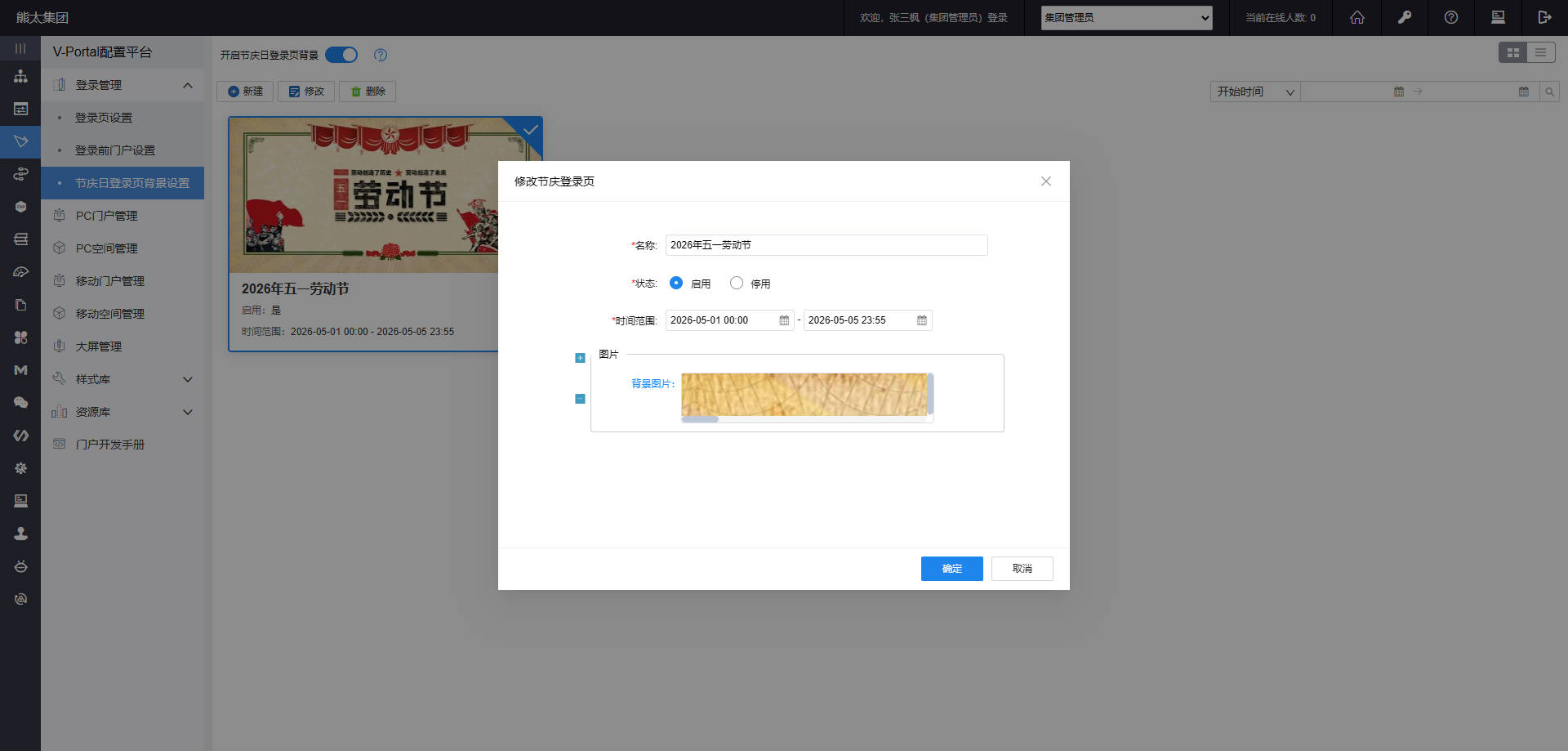Viewport: 1568px width, 751px height.
Task: Click the 确定 confirm button
Action: [x=951, y=569]
